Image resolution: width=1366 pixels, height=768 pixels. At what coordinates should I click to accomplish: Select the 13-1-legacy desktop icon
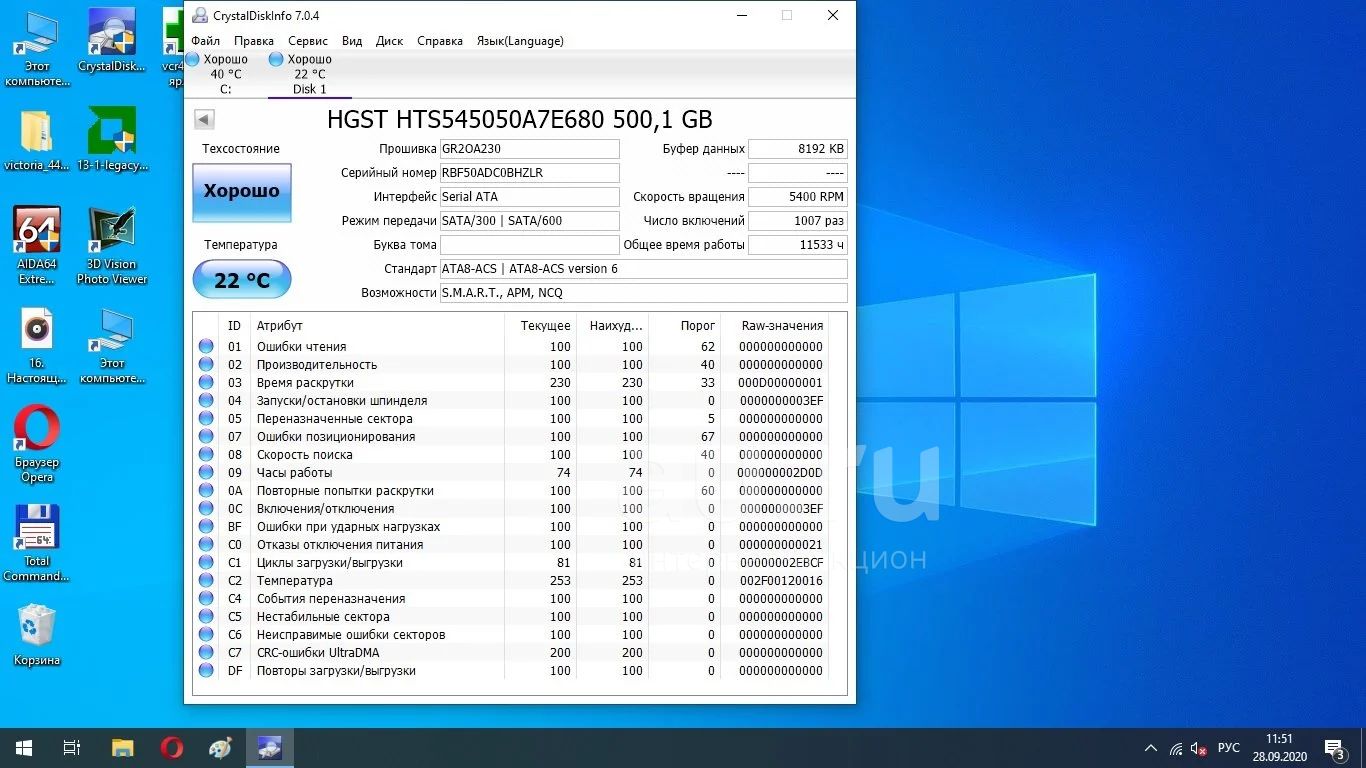click(112, 139)
